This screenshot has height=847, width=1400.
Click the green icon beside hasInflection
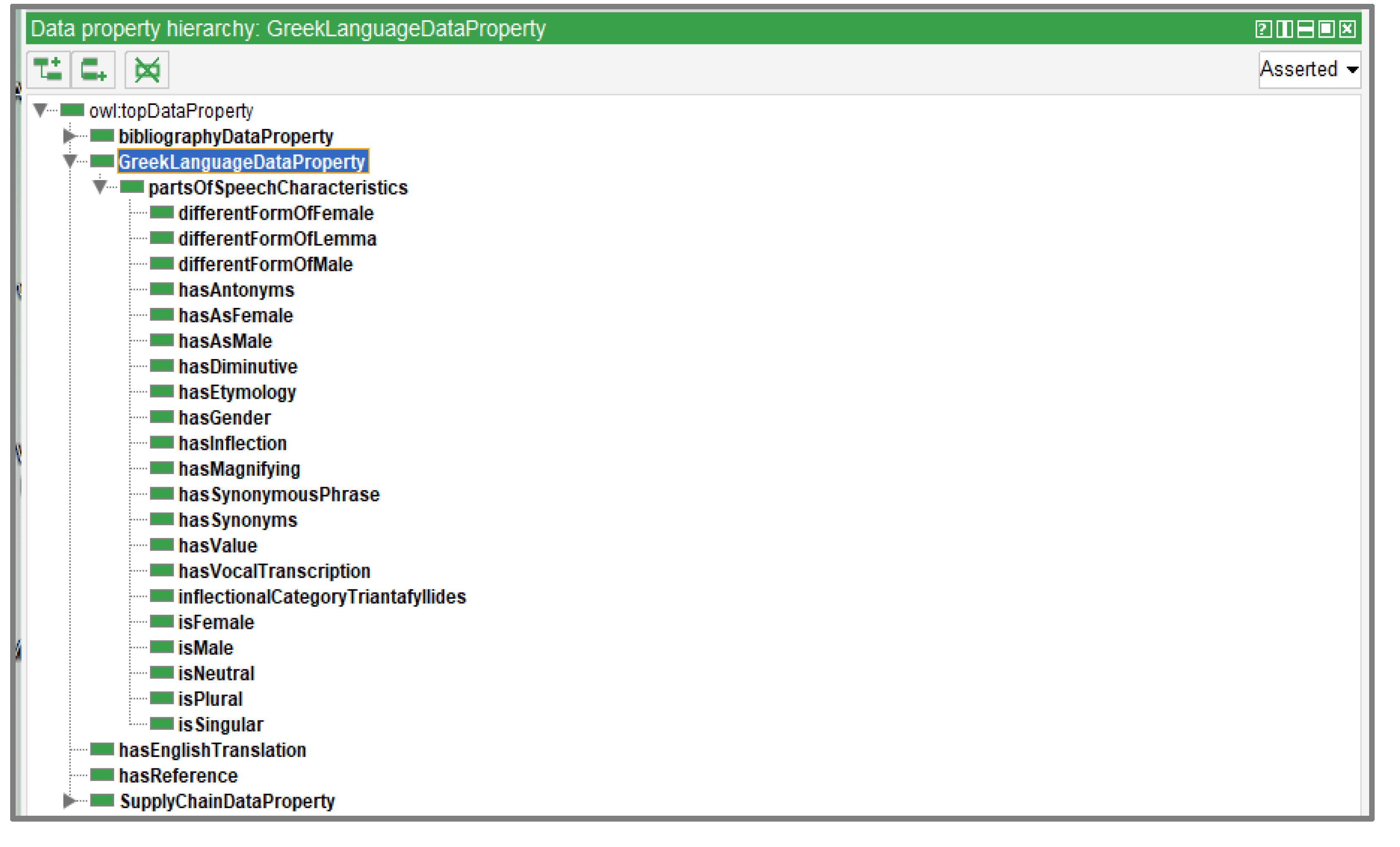tap(161, 442)
